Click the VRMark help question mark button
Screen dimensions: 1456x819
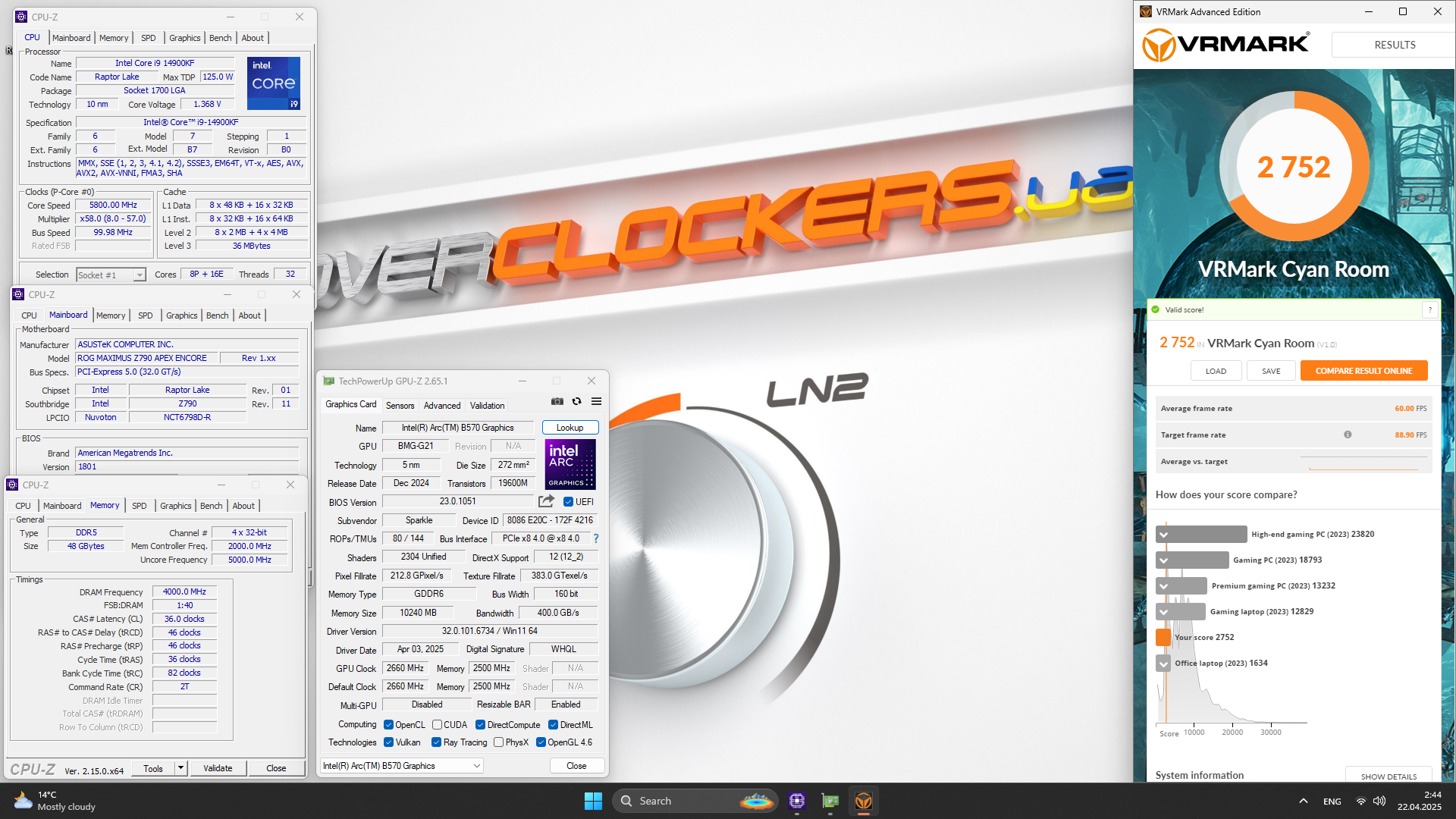[x=1430, y=309]
